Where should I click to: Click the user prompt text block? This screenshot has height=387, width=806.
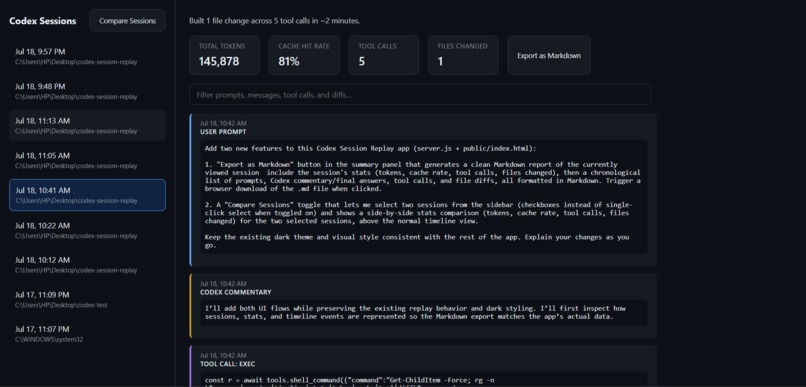pos(424,196)
